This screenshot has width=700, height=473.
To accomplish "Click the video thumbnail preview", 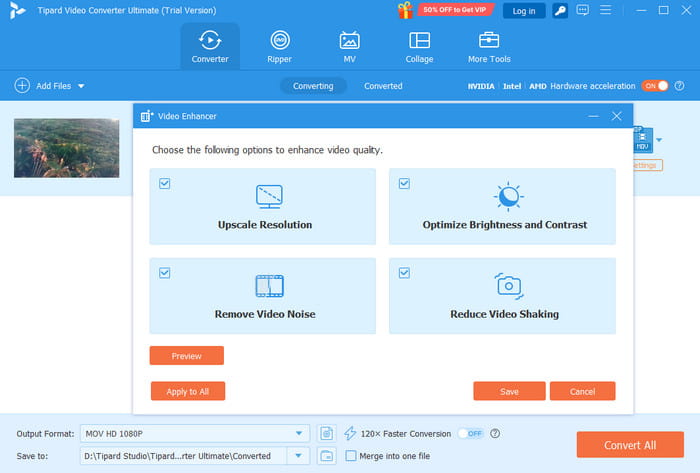I will [67, 148].
